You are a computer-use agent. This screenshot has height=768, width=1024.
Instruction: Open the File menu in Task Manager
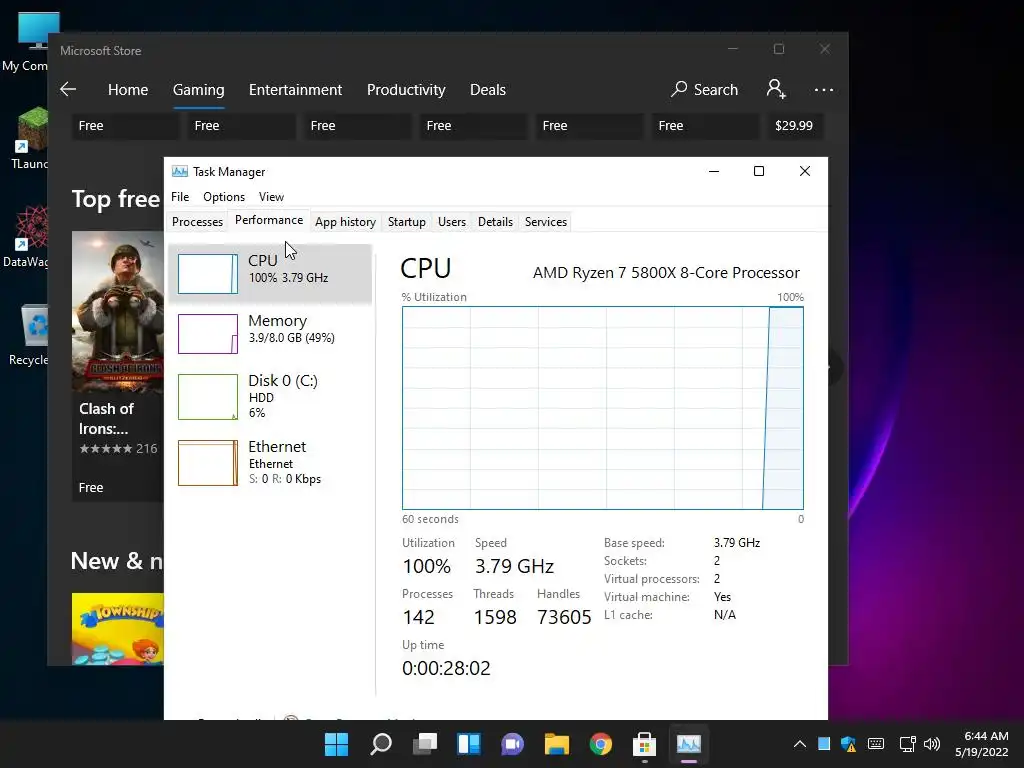(180, 197)
